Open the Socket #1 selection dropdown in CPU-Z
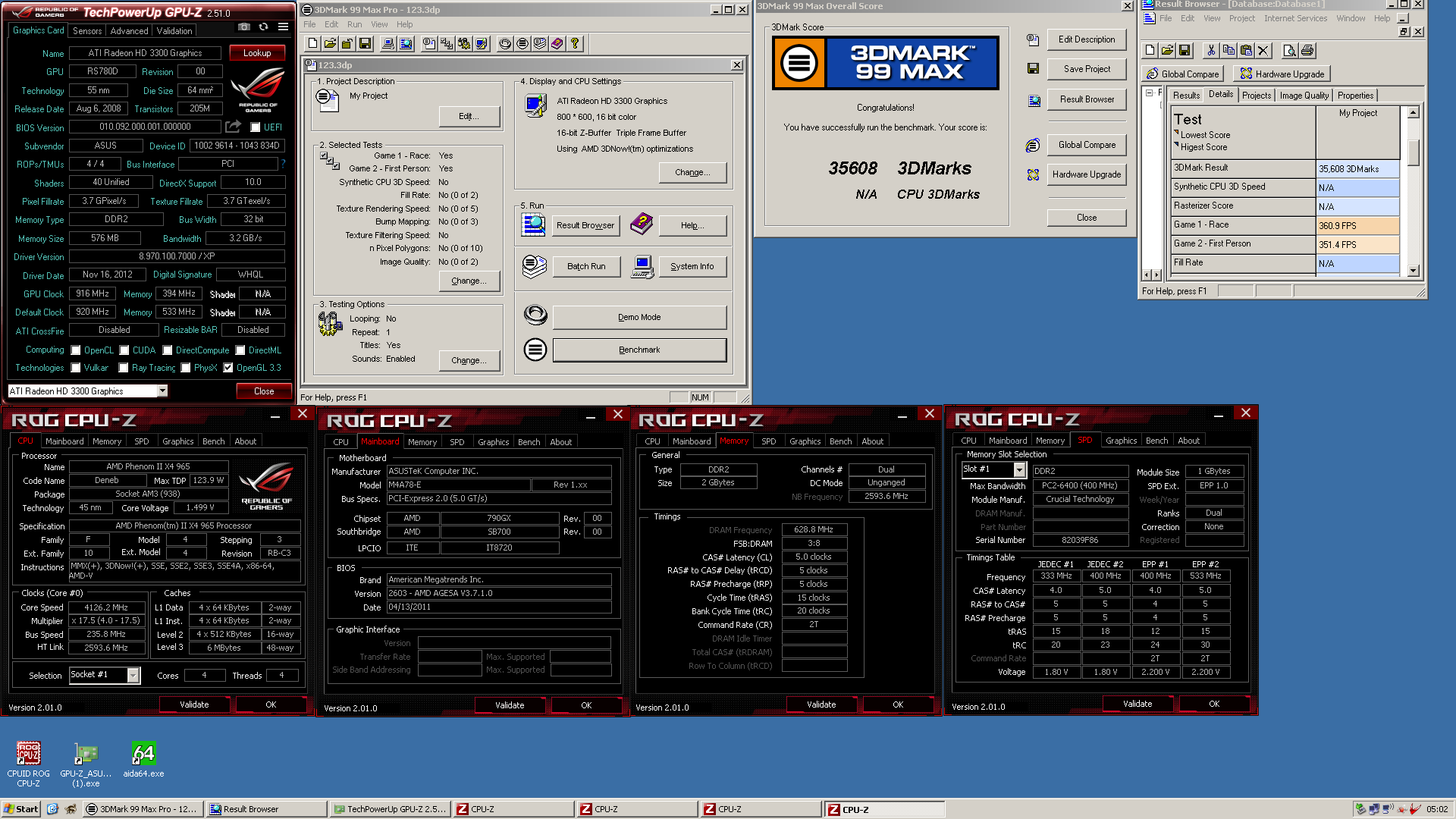Screen dimensions: 1456x819 pyautogui.click(x=133, y=675)
